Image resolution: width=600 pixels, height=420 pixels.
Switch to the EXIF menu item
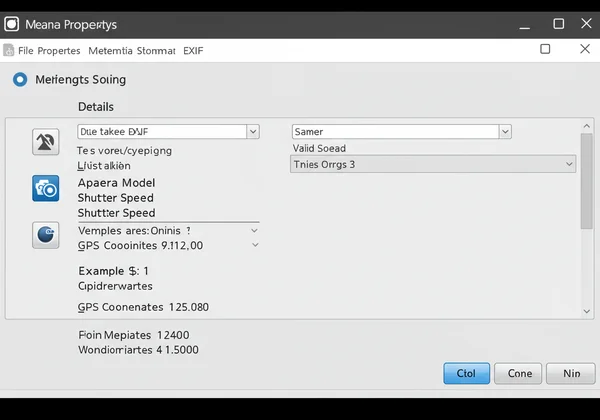click(x=193, y=50)
